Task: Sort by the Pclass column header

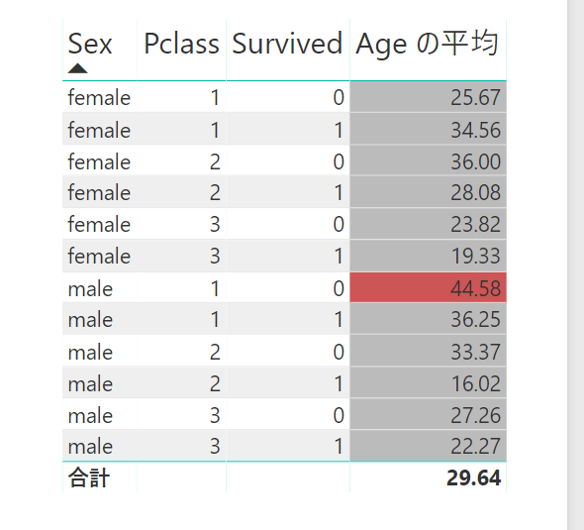Action: [181, 44]
